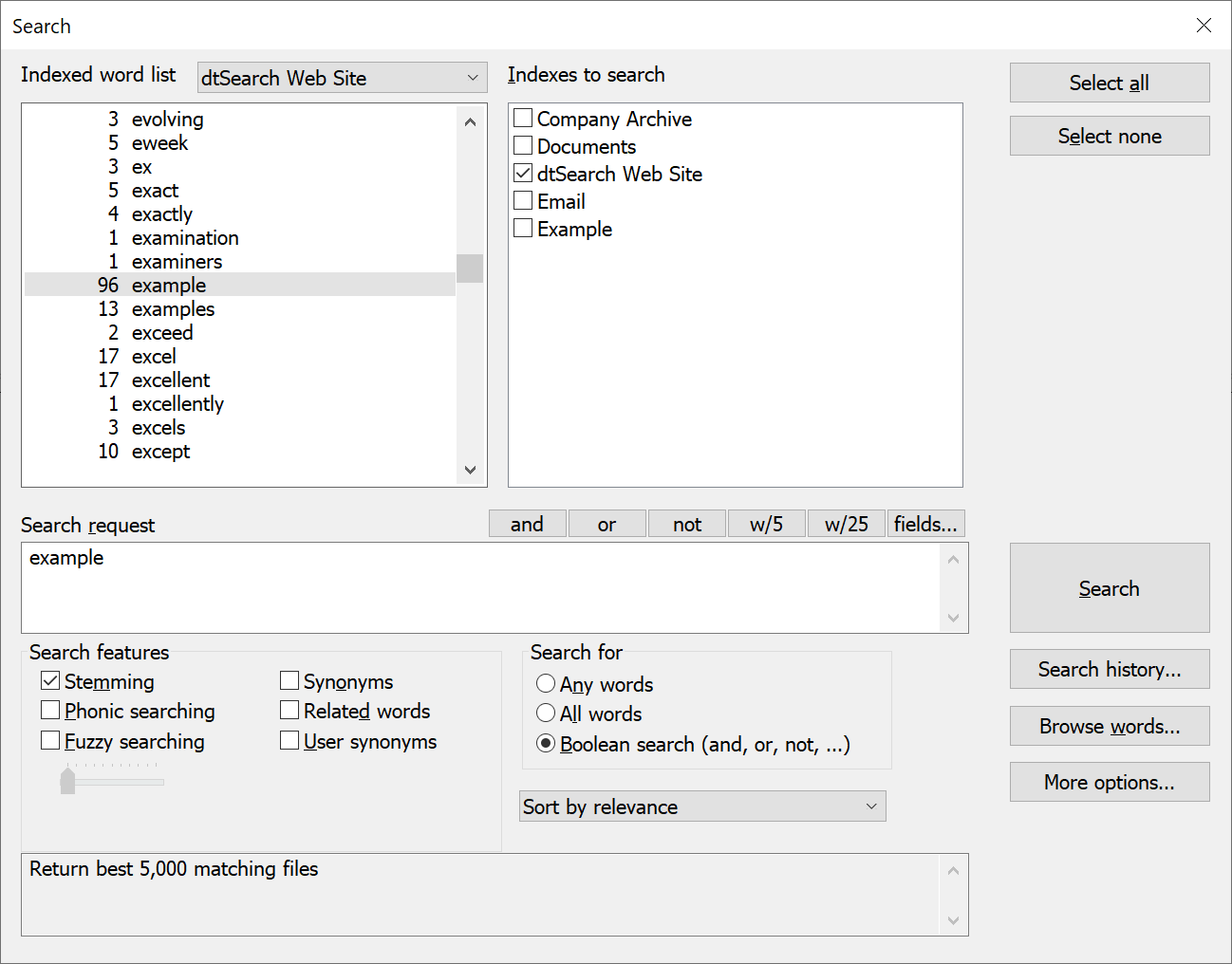Image resolution: width=1232 pixels, height=964 pixels.
Task: Check the Company Archive index
Action: tap(523, 119)
